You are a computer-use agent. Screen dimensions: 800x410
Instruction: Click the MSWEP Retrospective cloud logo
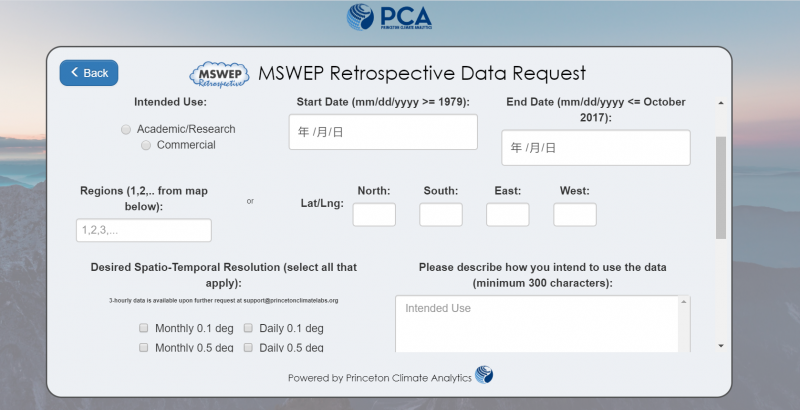219,75
